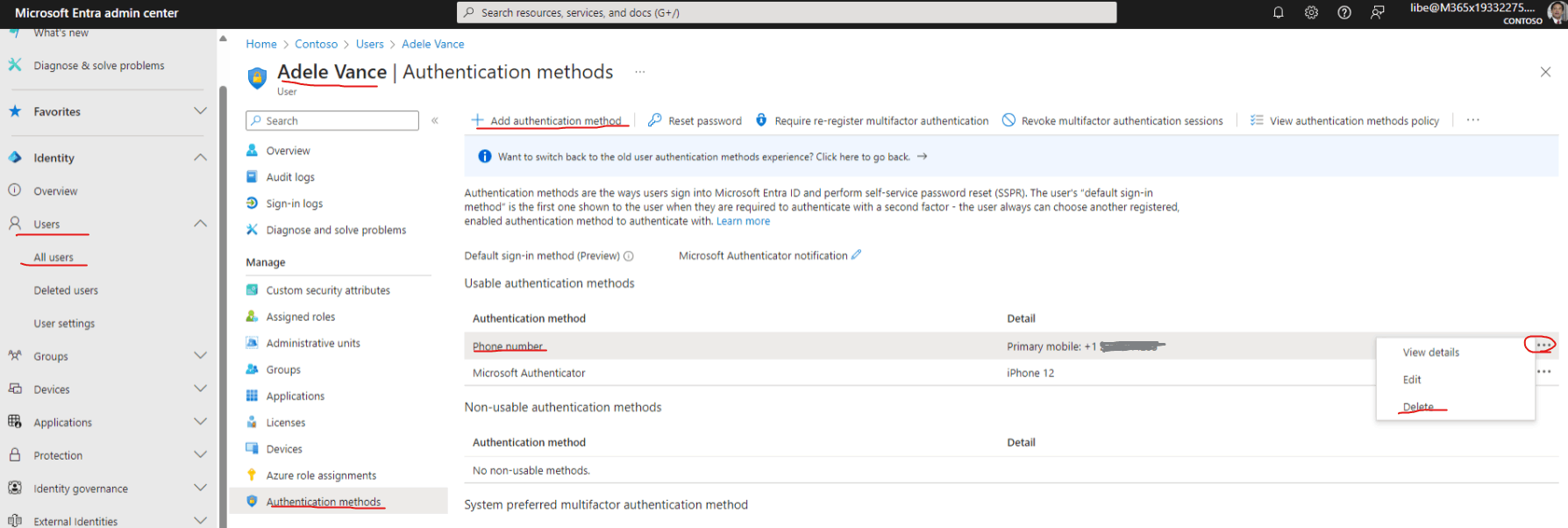Select Edit in context menu
This screenshot has height=528, width=1568.
(1412, 380)
